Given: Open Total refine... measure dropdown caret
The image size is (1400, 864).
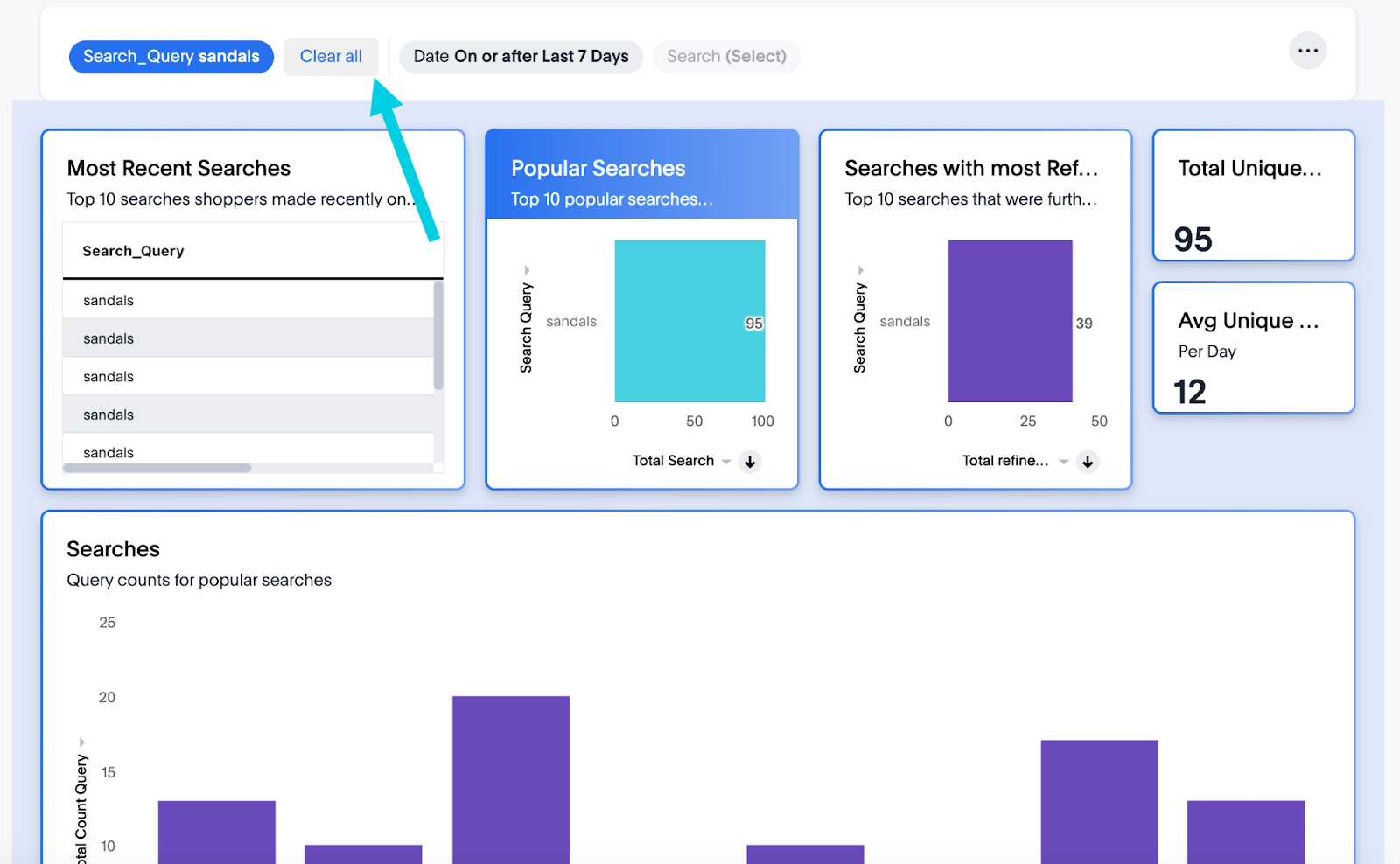Looking at the screenshot, I should 1064,462.
